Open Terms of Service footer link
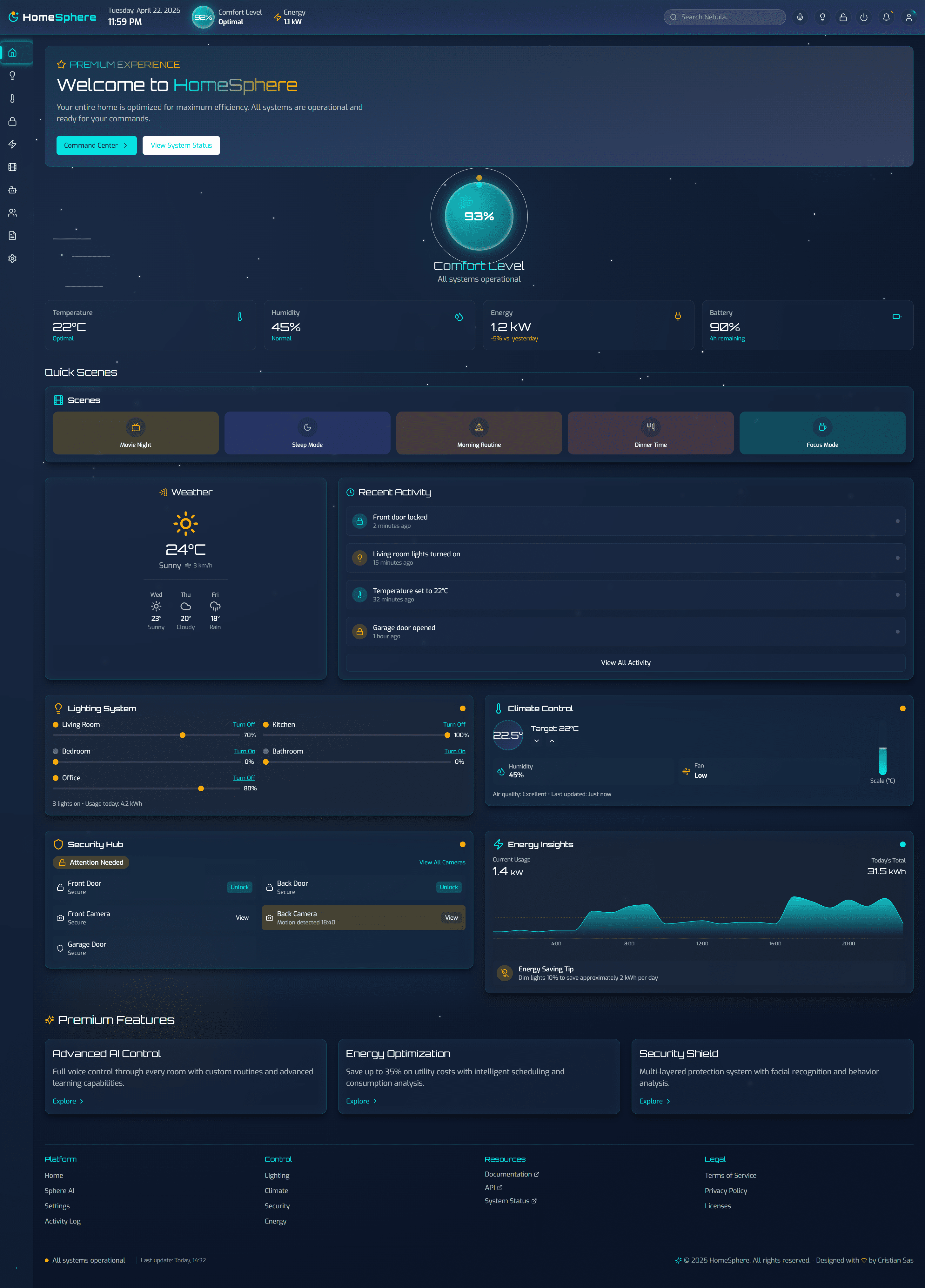This screenshot has width=925, height=1288. [730, 1176]
